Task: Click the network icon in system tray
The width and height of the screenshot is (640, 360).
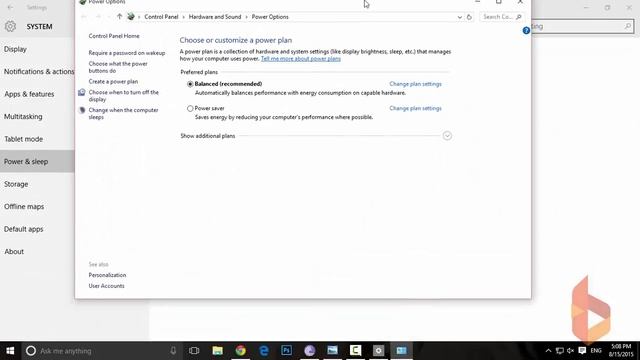Action: [560, 351]
